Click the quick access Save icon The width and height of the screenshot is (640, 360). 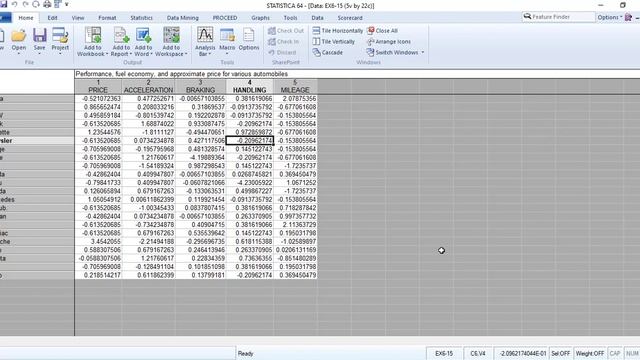pyautogui.click(x=4, y=4)
